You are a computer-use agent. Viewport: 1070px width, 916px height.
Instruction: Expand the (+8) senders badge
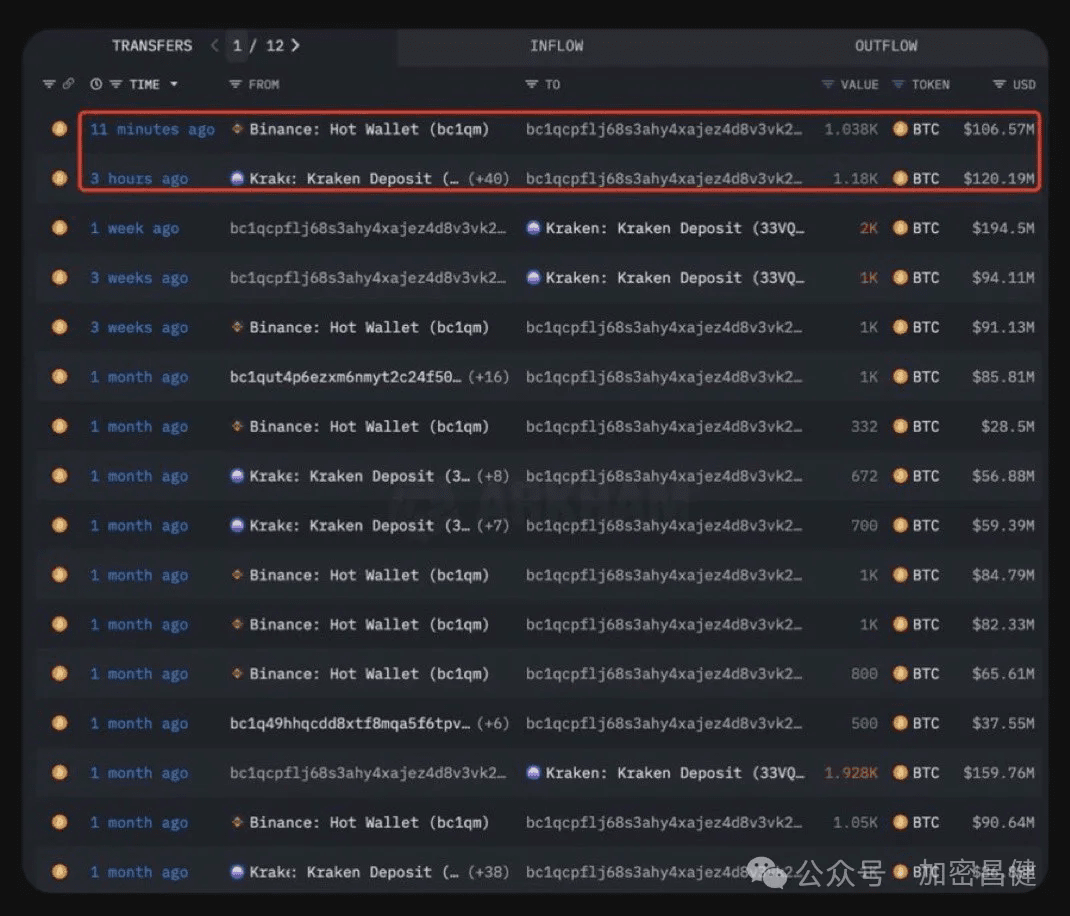pyautogui.click(x=493, y=476)
